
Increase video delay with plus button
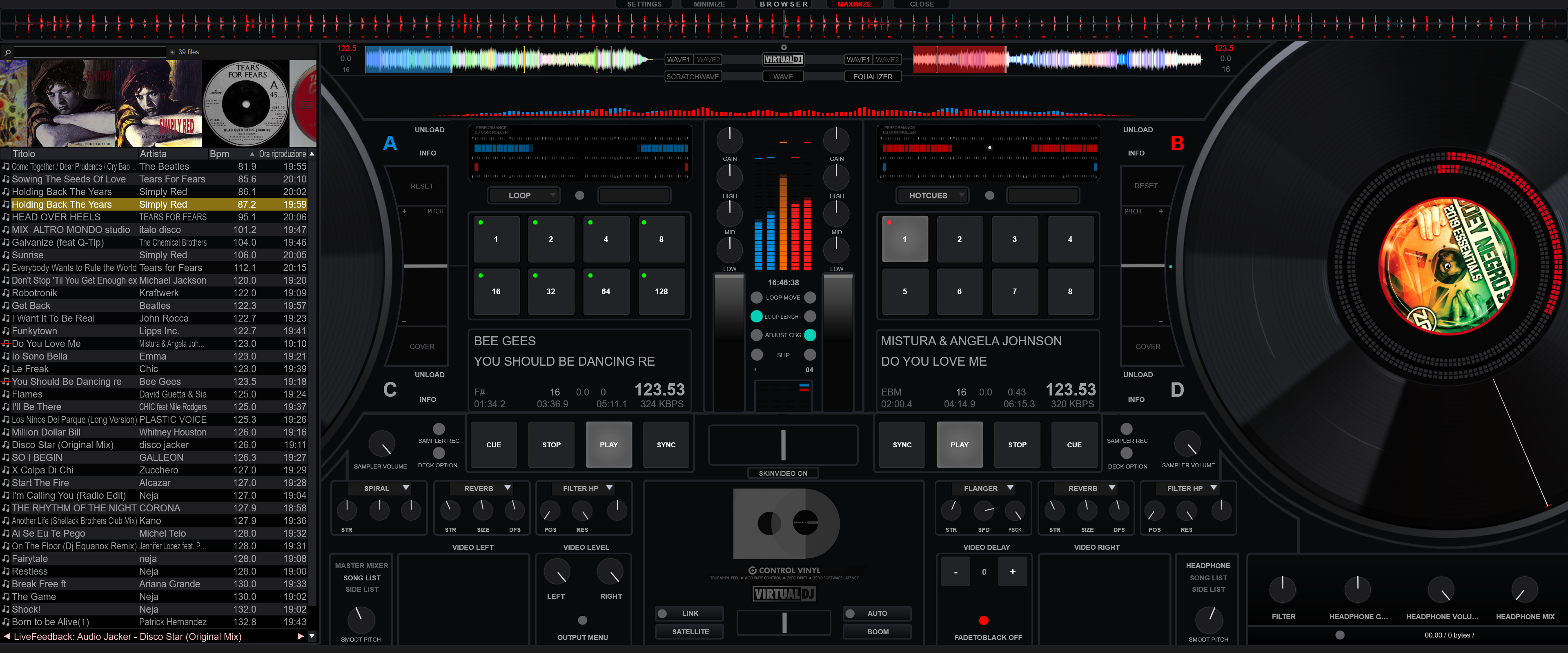1012,571
